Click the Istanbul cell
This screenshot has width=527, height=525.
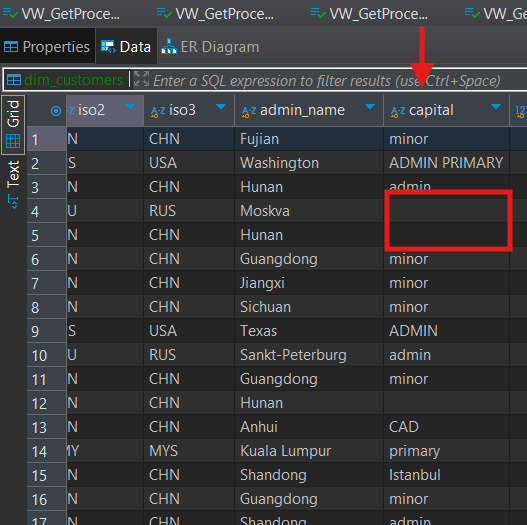446,475
